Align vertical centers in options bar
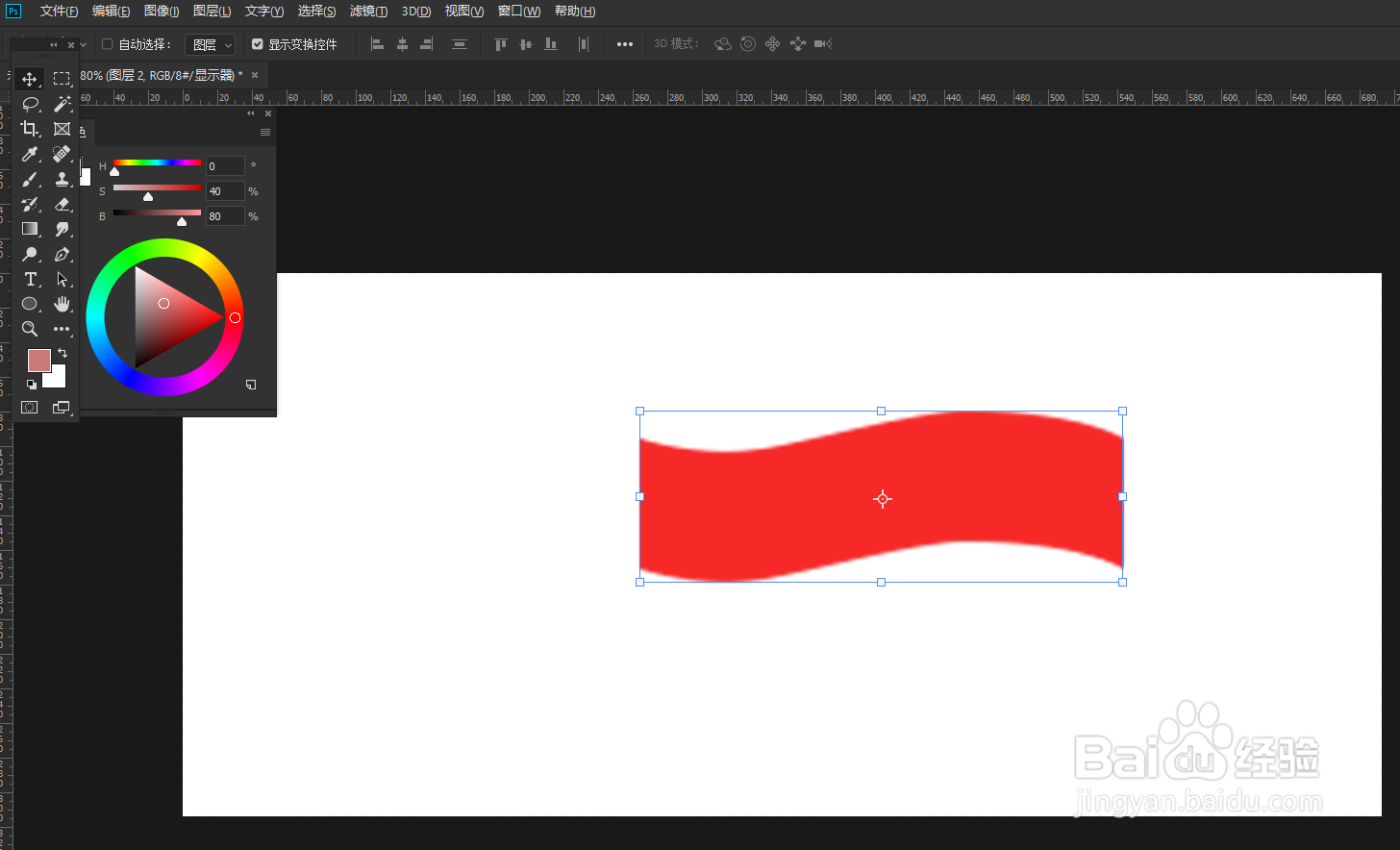 [525, 44]
